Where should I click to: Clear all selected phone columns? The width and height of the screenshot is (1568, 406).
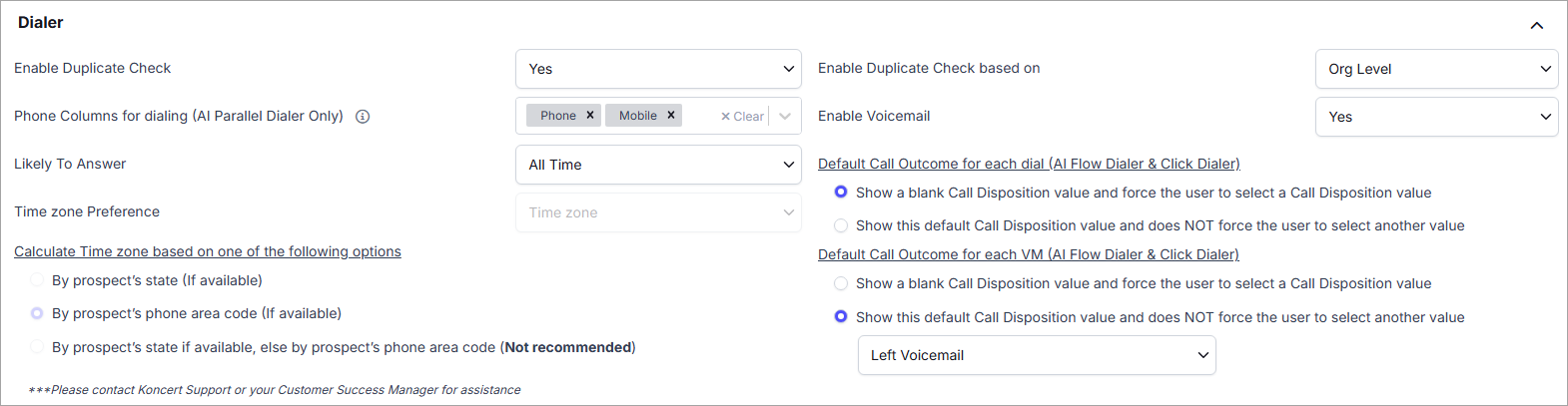pos(742,117)
